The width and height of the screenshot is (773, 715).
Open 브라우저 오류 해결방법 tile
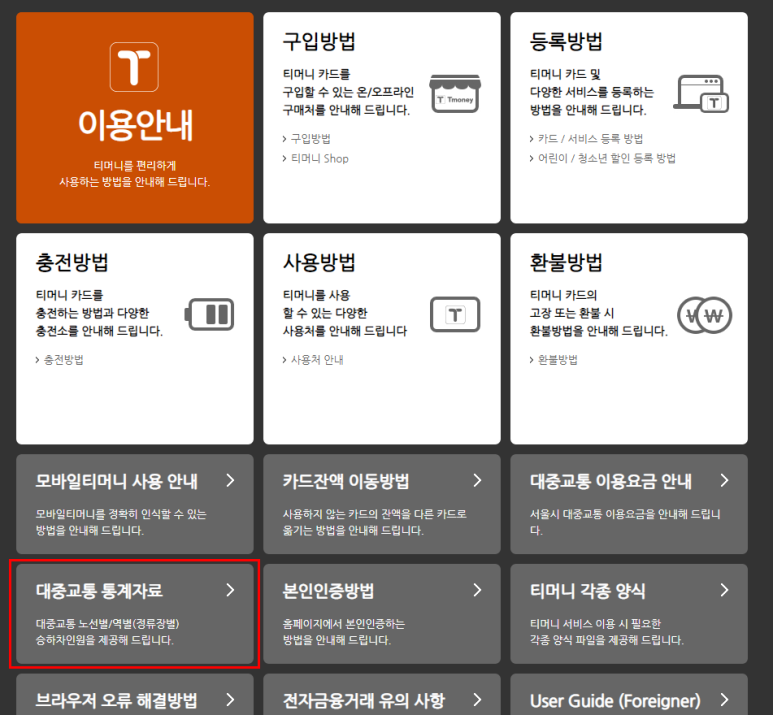point(135,695)
